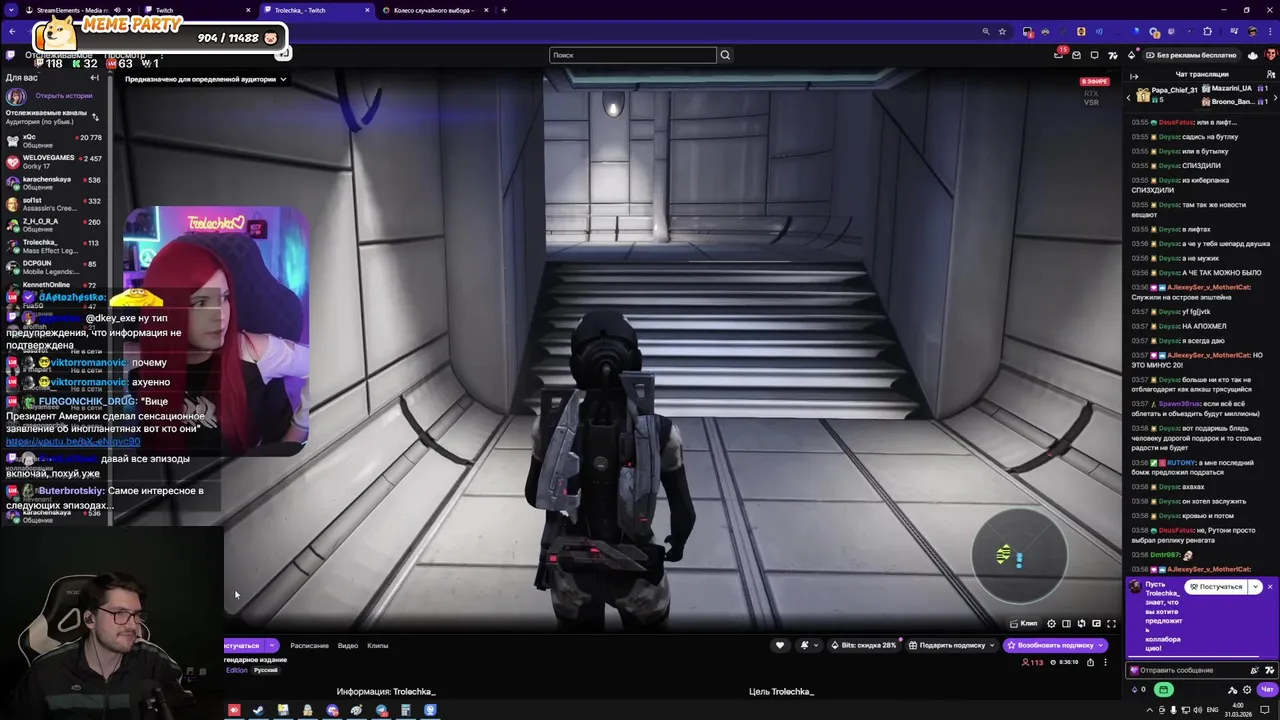This screenshot has width=1280, height=720.
Task: Toggle picture-in-picture mini player icon
Action: [1096, 624]
